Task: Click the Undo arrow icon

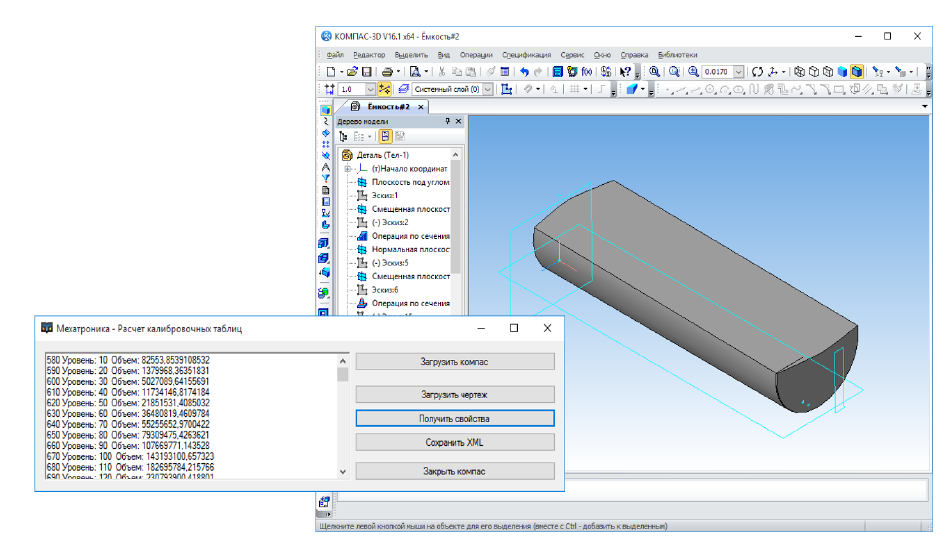Action: [x=524, y=72]
